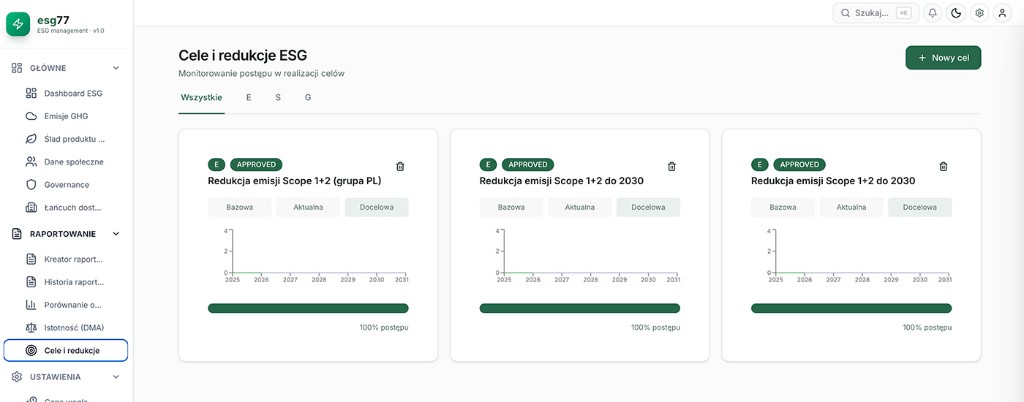
Task: Delete the Scope 1+2 (grupa PL) goal
Action: coord(400,166)
